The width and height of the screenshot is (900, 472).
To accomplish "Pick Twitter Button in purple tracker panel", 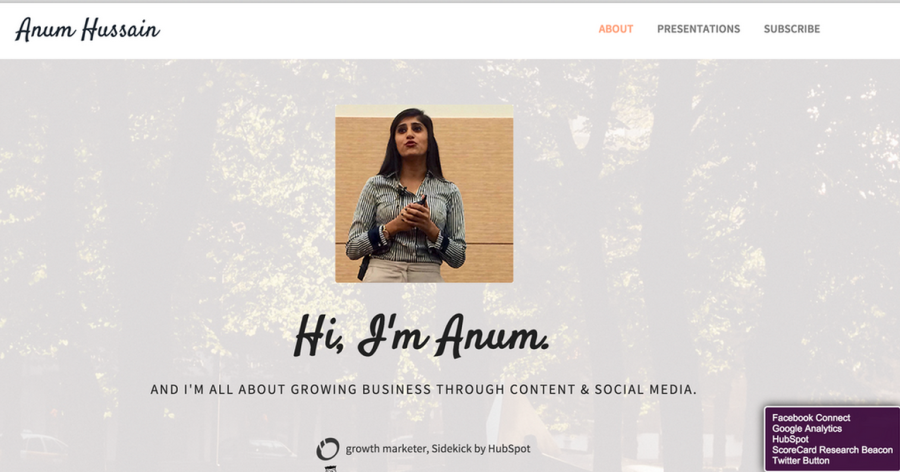I will [x=800, y=461].
